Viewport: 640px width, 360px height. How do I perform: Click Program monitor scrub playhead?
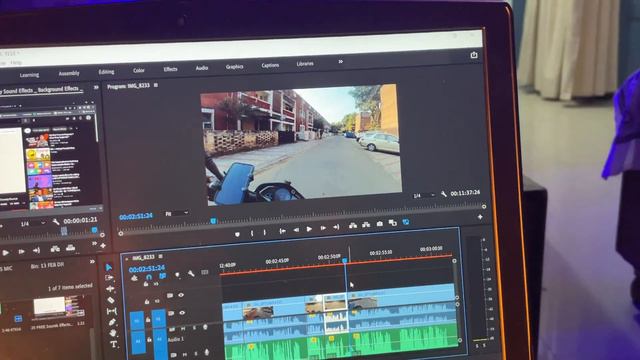(213, 221)
